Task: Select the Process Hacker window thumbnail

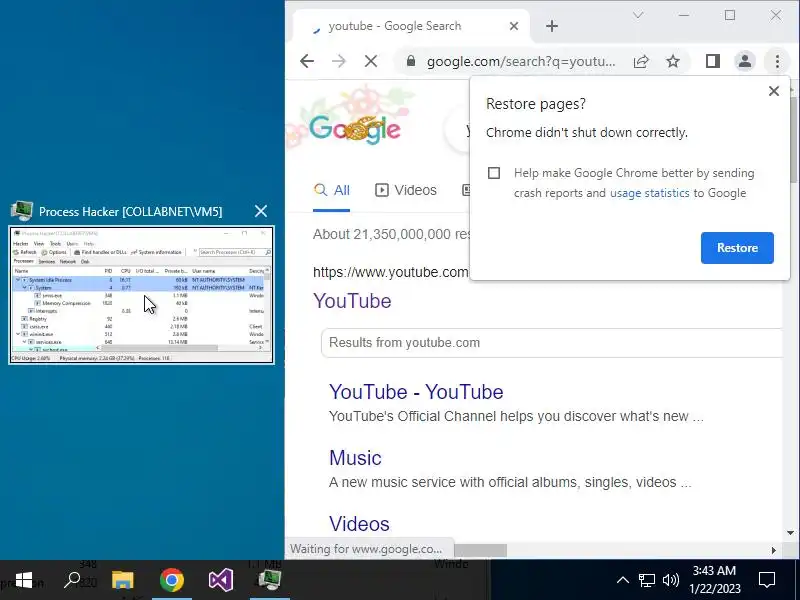Action: point(141,295)
